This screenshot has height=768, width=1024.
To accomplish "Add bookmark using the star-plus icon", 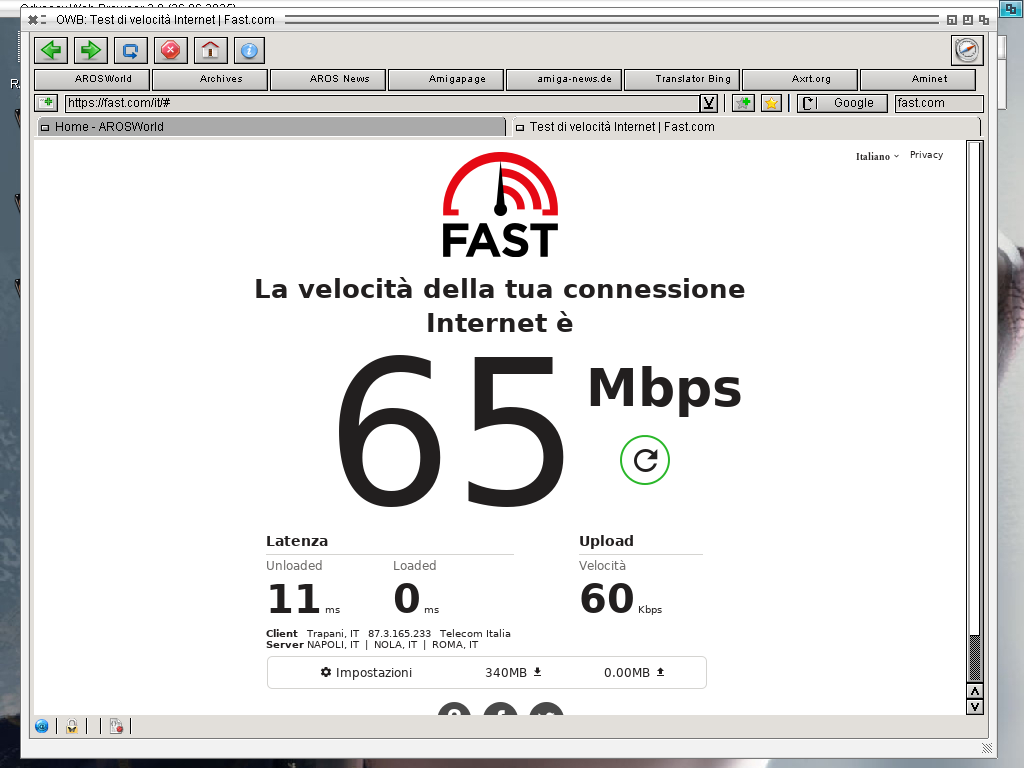I will point(743,103).
